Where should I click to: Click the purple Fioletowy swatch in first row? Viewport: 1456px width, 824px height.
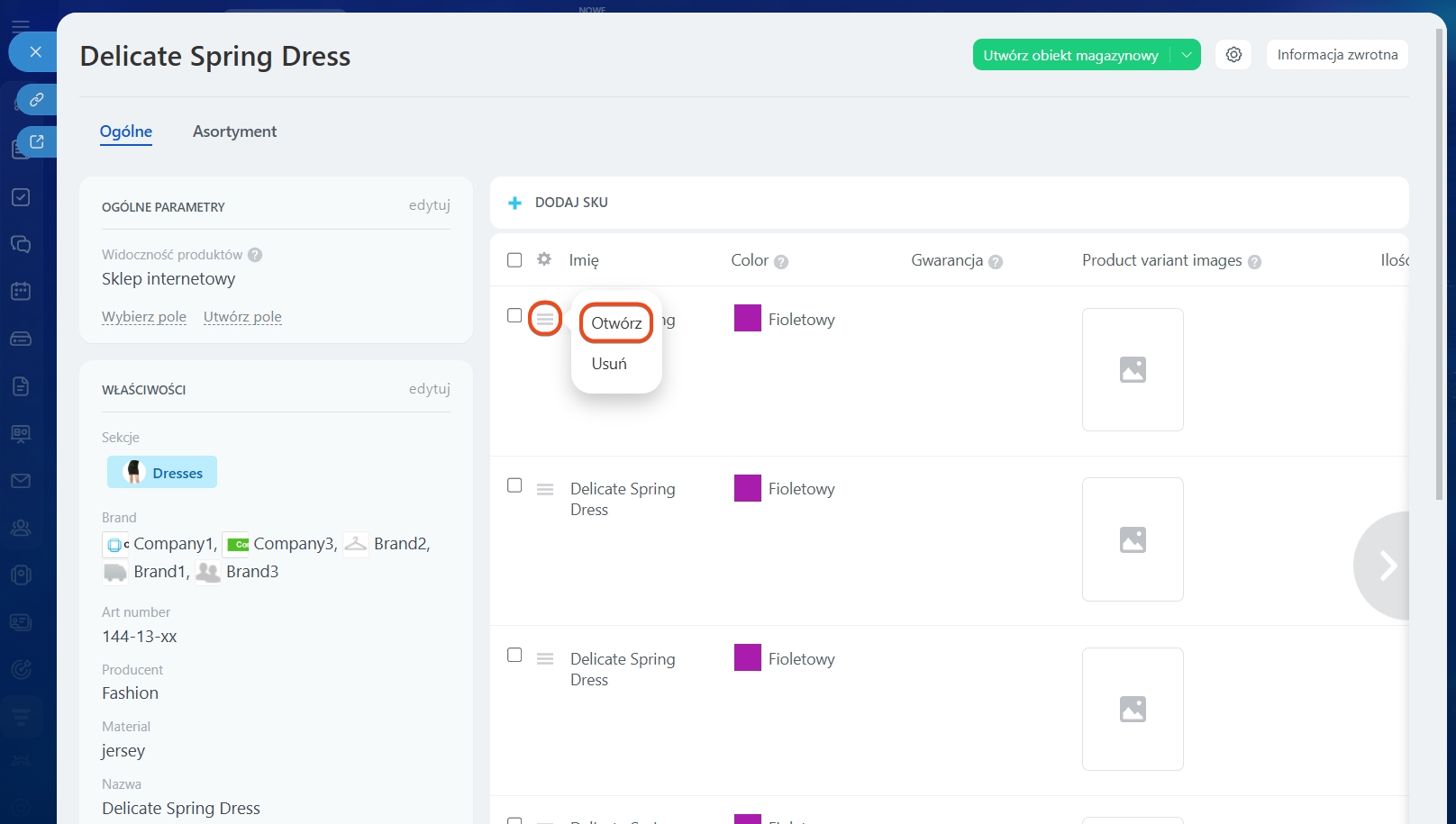pyautogui.click(x=748, y=319)
